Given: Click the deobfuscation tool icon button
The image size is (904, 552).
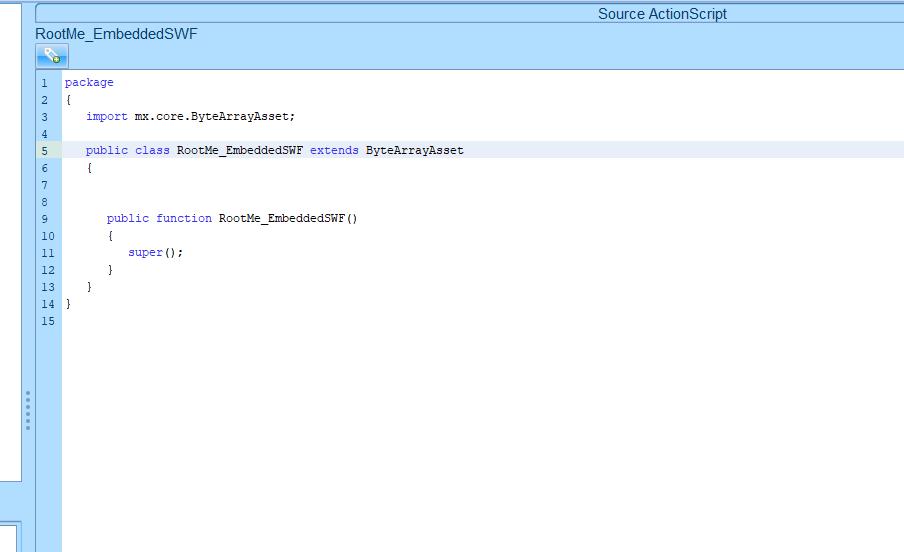Looking at the screenshot, I should point(52,56).
